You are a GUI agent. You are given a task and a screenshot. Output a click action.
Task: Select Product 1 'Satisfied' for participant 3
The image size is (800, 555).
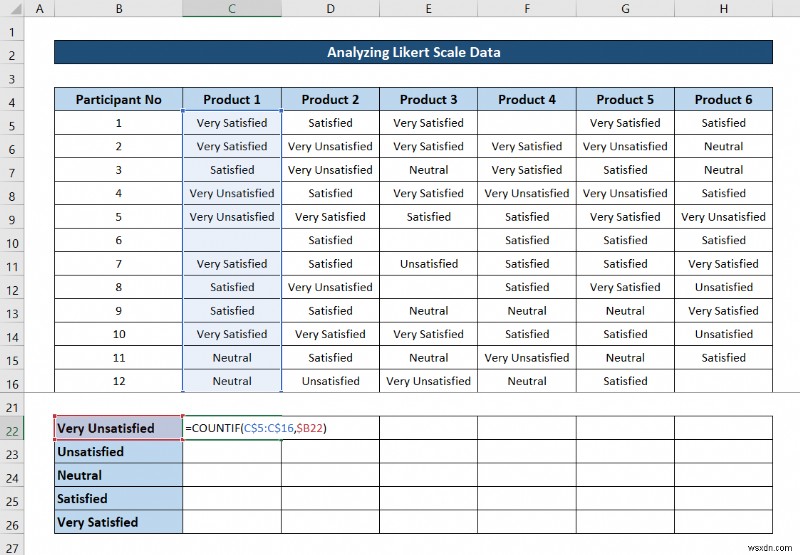click(232, 170)
